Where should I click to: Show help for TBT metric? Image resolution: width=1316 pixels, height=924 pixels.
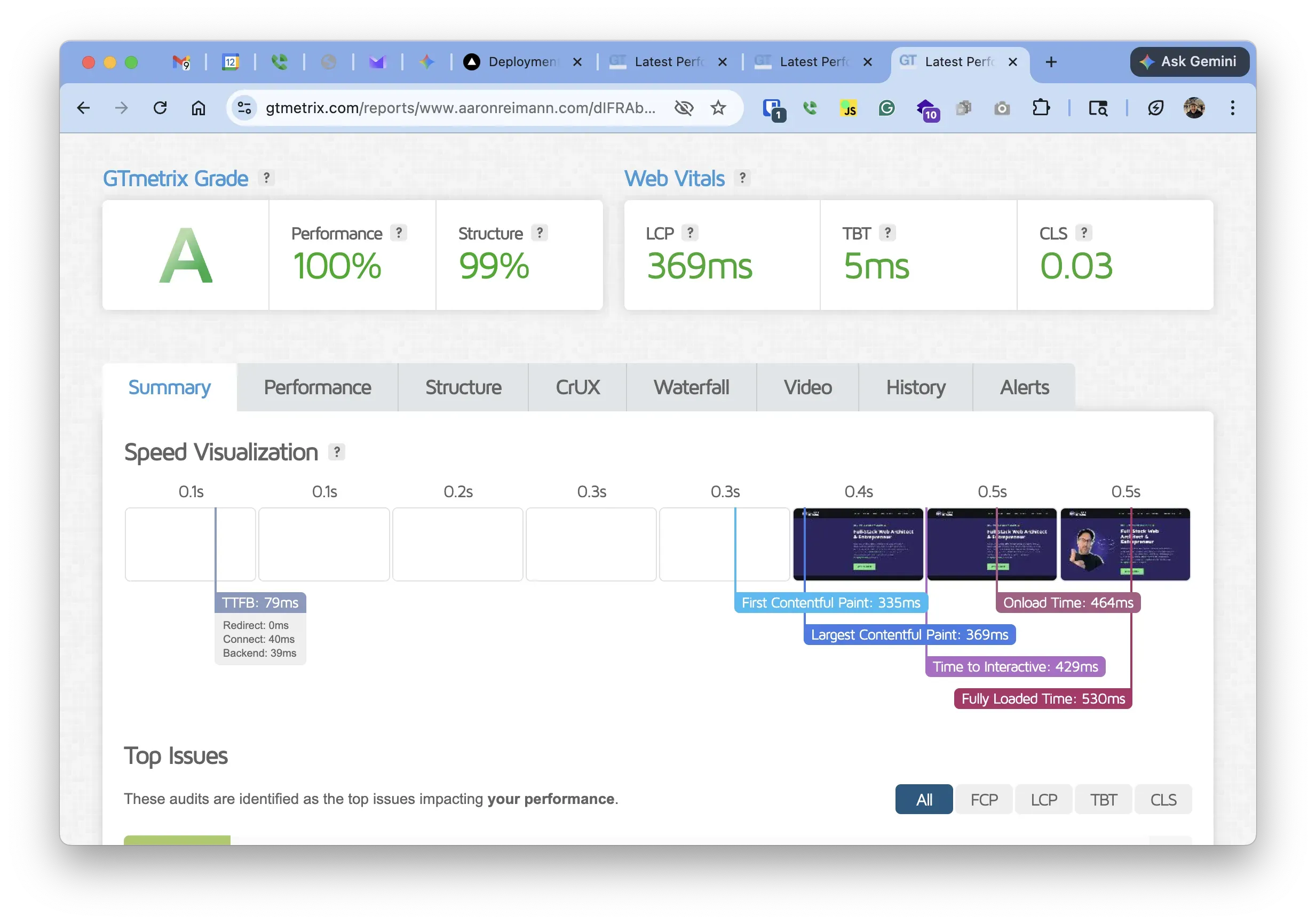click(x=887, y=233)
